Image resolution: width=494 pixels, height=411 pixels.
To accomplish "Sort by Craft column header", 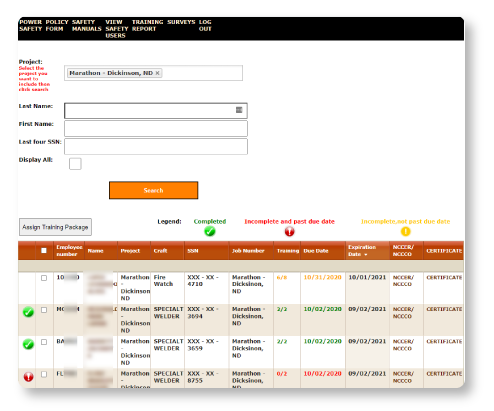I will click(160, 251).
